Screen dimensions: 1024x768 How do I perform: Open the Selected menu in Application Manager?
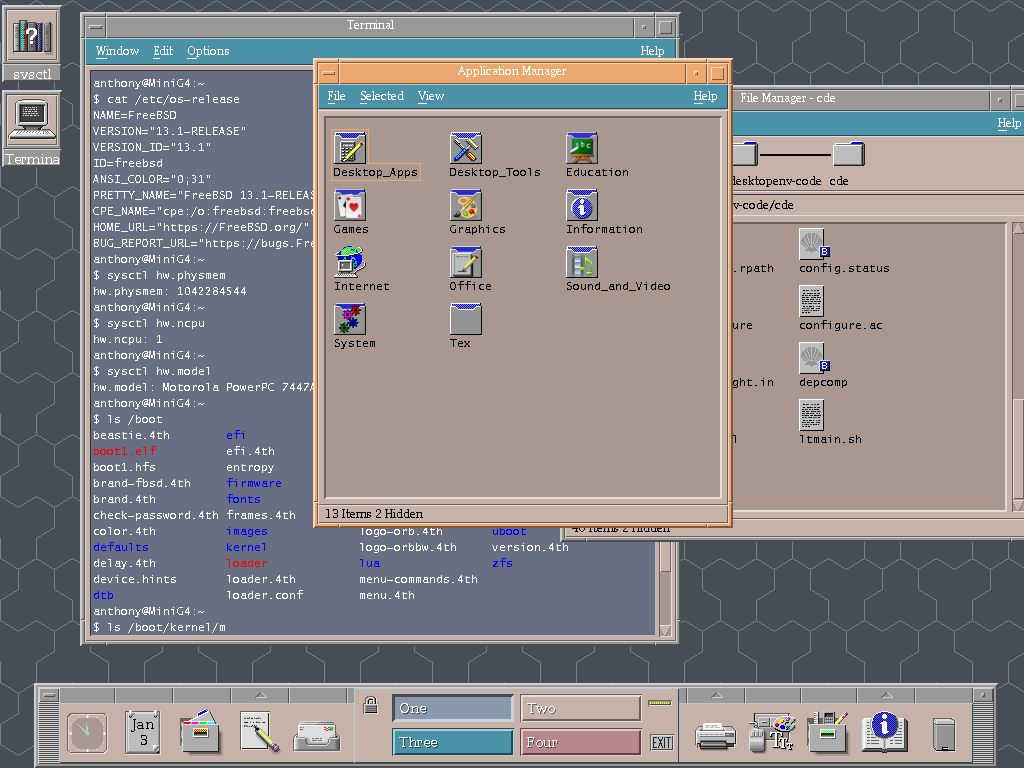(x=381, y=96)
